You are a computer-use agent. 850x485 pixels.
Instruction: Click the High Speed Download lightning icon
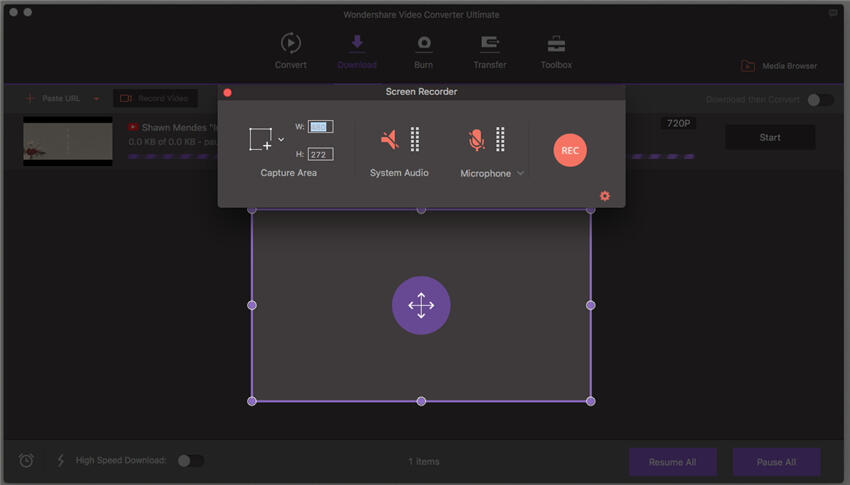coord(61,461)
